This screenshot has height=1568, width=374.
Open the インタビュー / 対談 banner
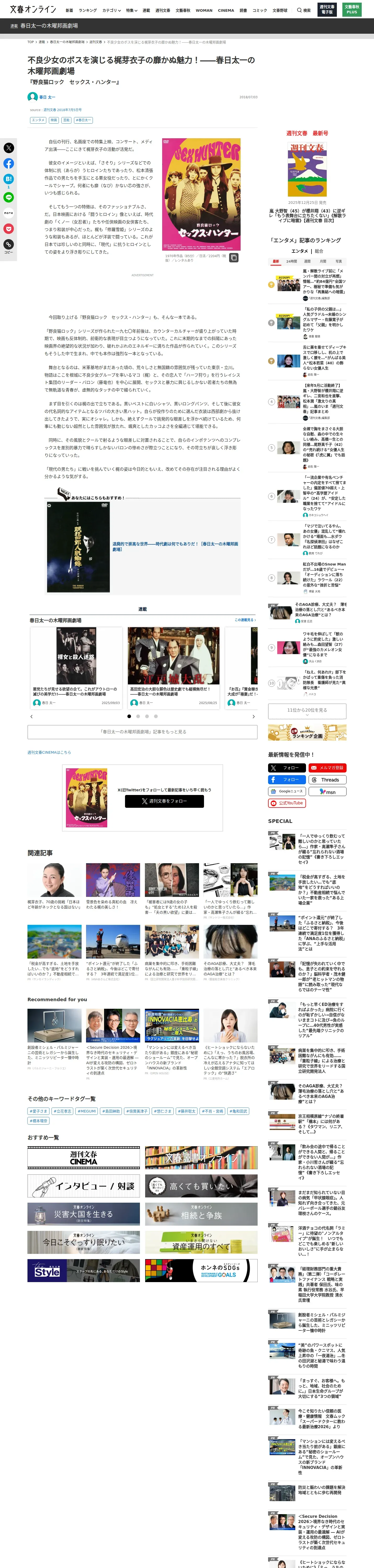(83, 1186)
